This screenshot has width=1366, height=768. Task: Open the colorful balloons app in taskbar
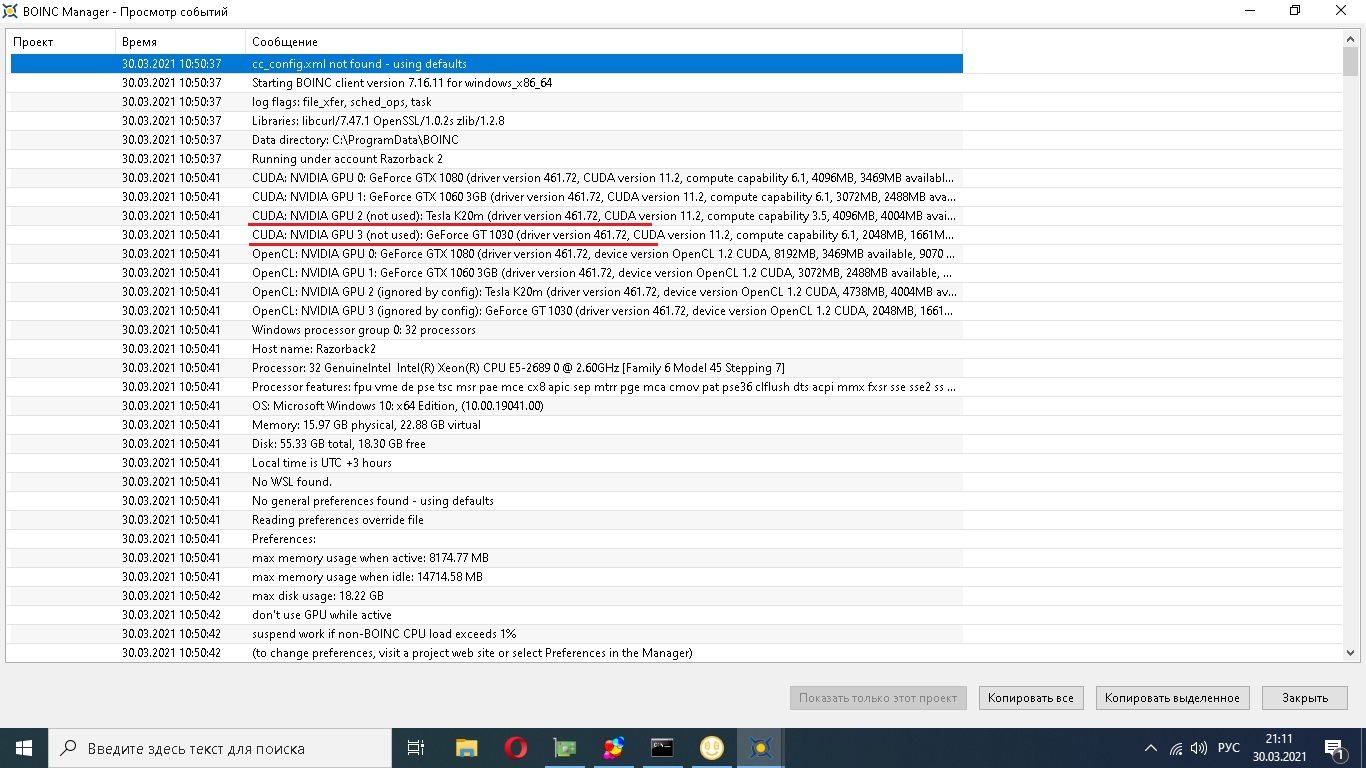click(x=614, y=748)
